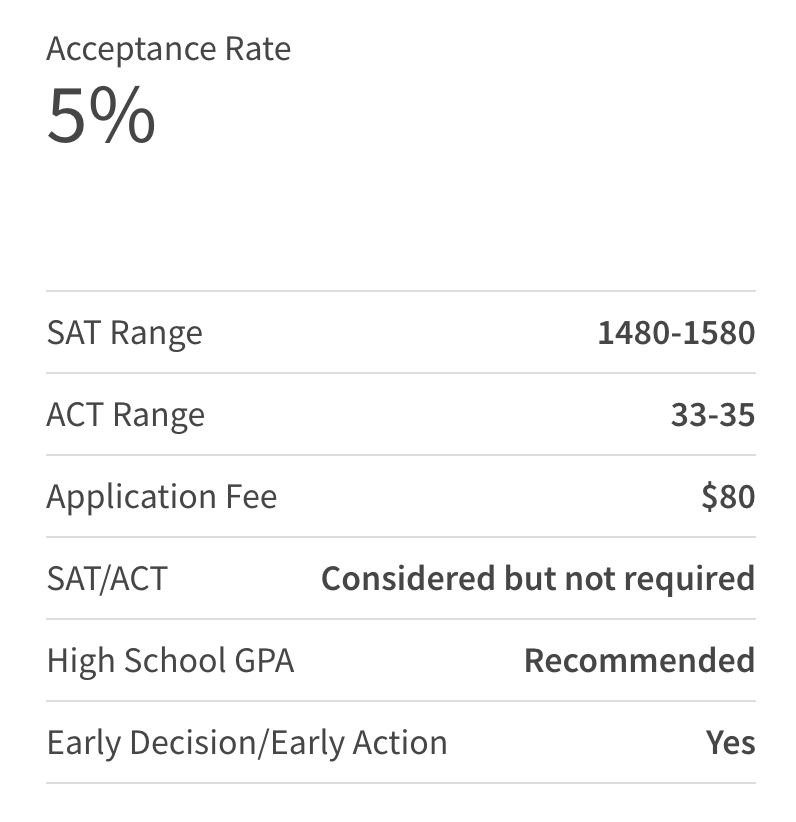Click the Acceptance Rate heading
This screenshot has width=796, height=822.
click(x=168, y=50)
